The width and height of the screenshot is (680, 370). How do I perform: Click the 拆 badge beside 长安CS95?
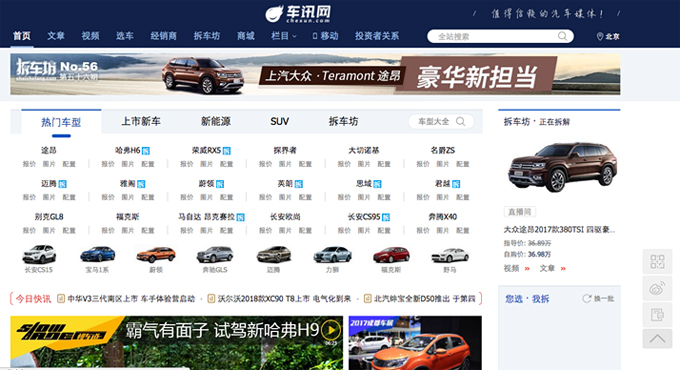(386, 217)
